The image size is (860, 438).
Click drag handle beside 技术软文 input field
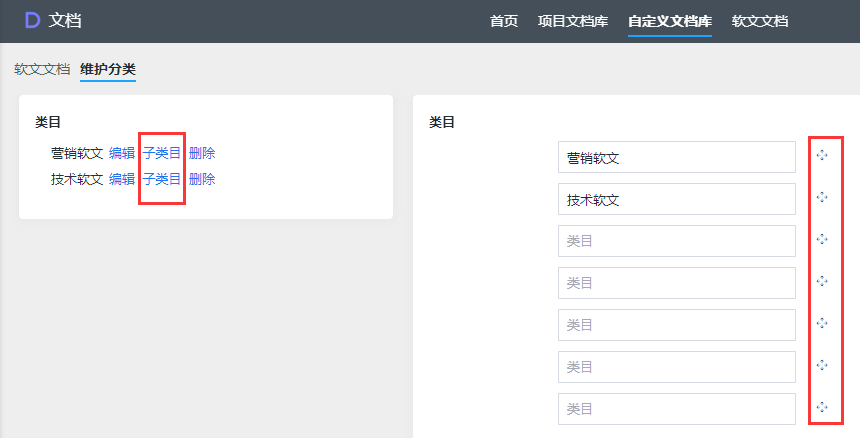point(822,198)
